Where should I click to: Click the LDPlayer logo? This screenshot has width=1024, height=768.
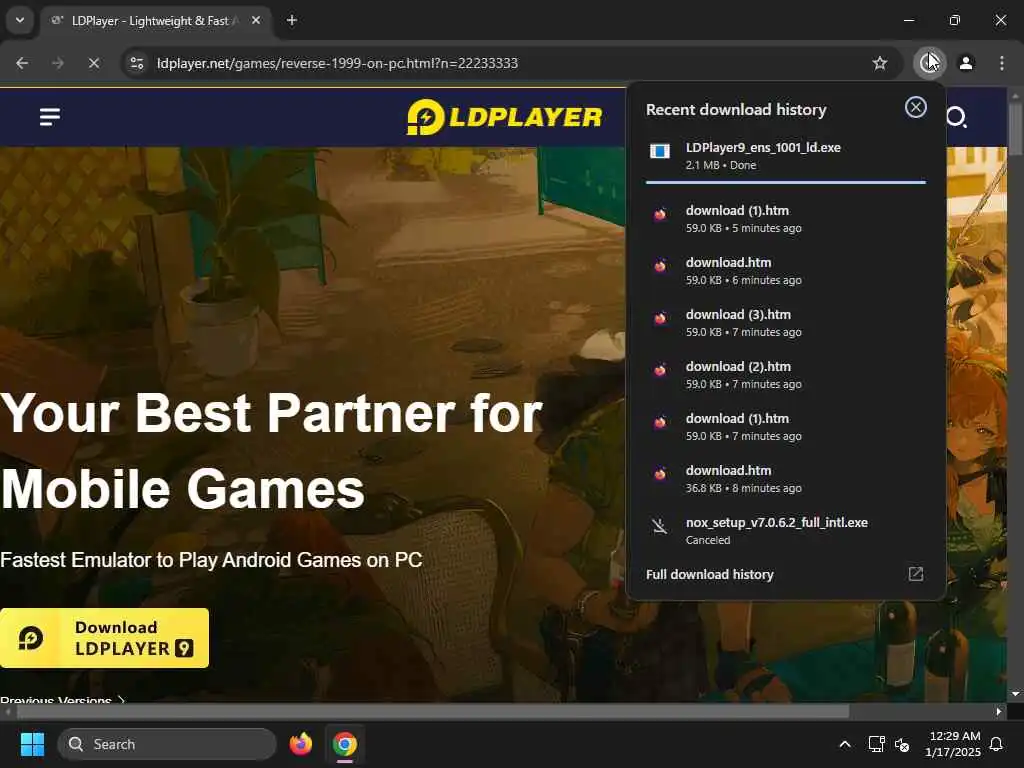pyautogui.click(x=504, y=117)
